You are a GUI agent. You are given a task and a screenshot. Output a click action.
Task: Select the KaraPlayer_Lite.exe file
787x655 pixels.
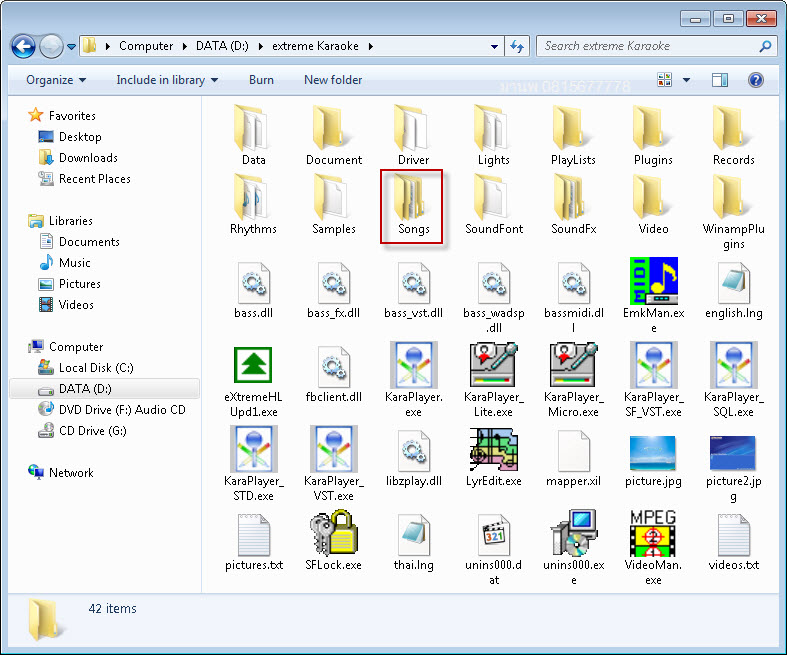pyautogui.click(x=493, y=380)
